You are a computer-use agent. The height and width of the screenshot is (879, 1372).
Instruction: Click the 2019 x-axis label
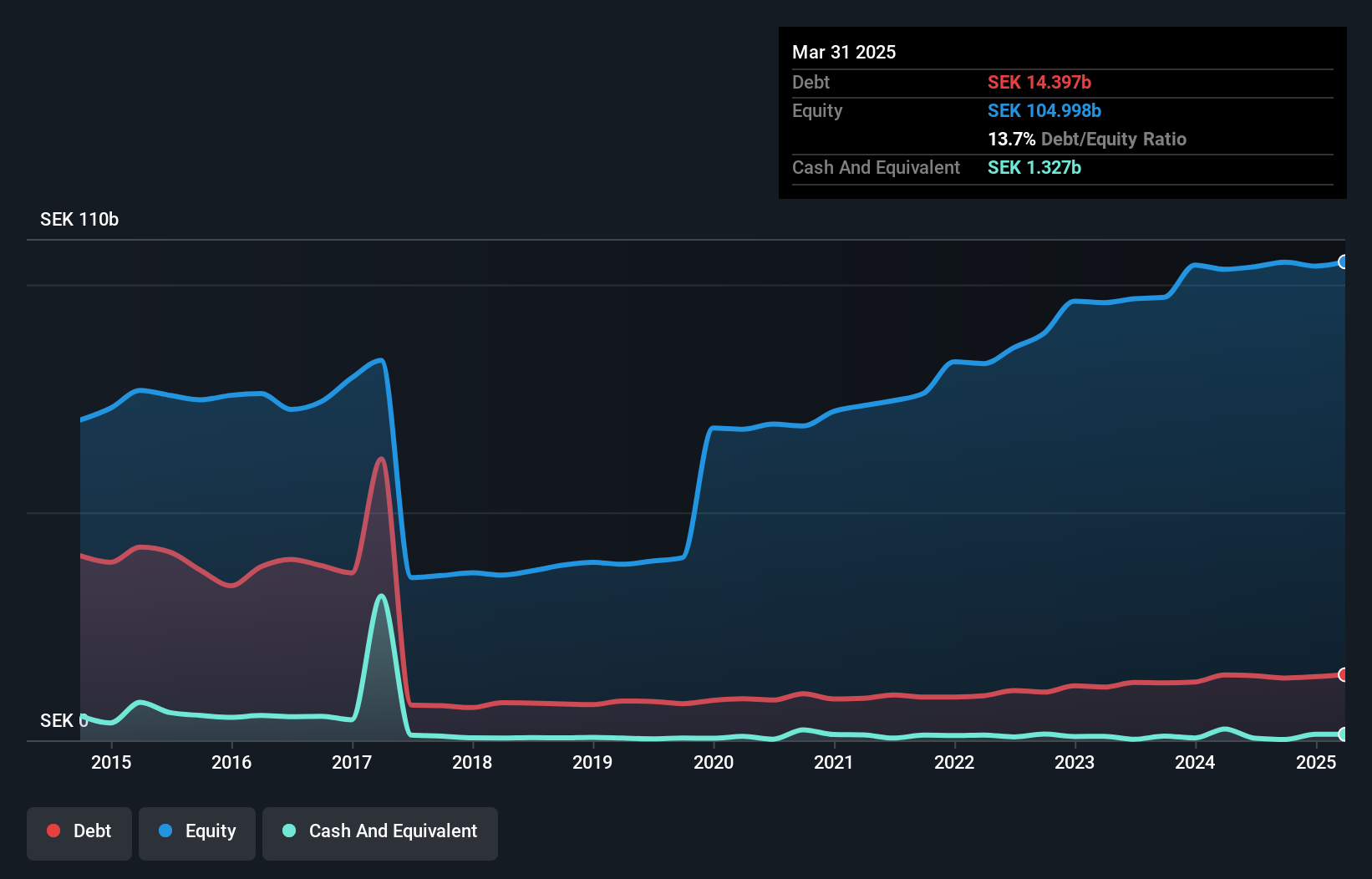(592, 762)
